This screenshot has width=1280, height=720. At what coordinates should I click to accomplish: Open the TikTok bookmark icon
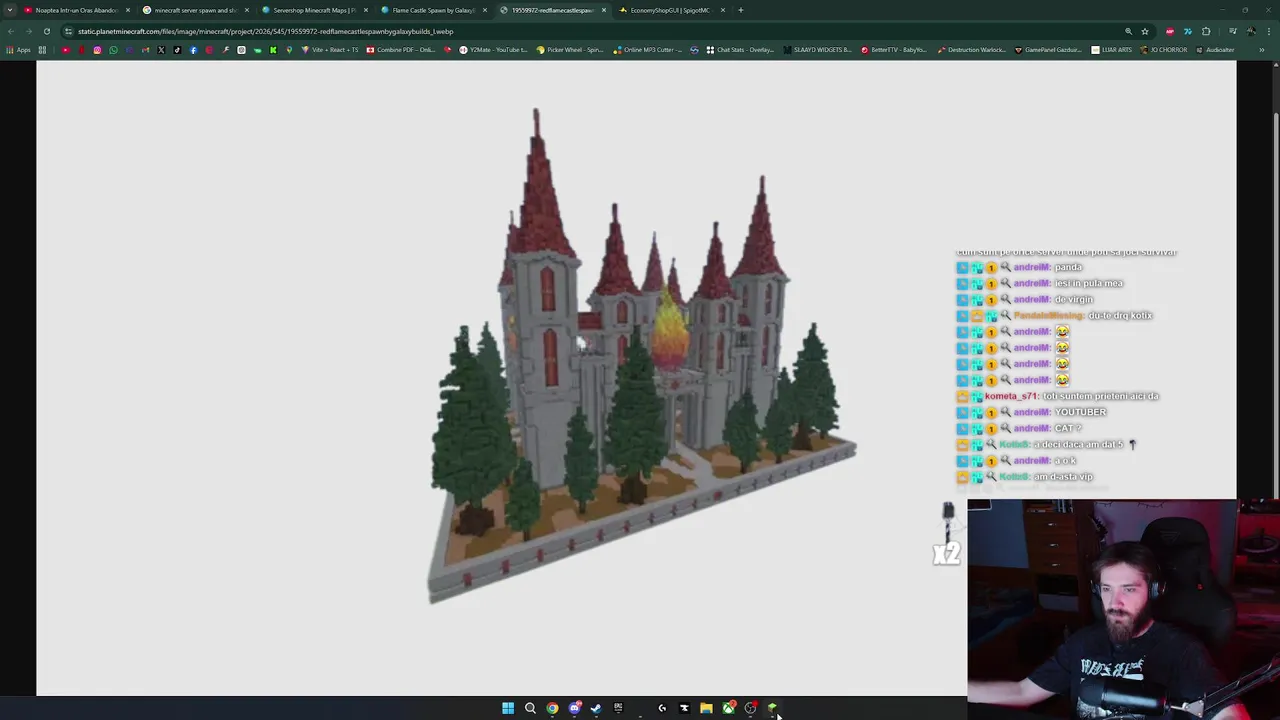[177, 50]
